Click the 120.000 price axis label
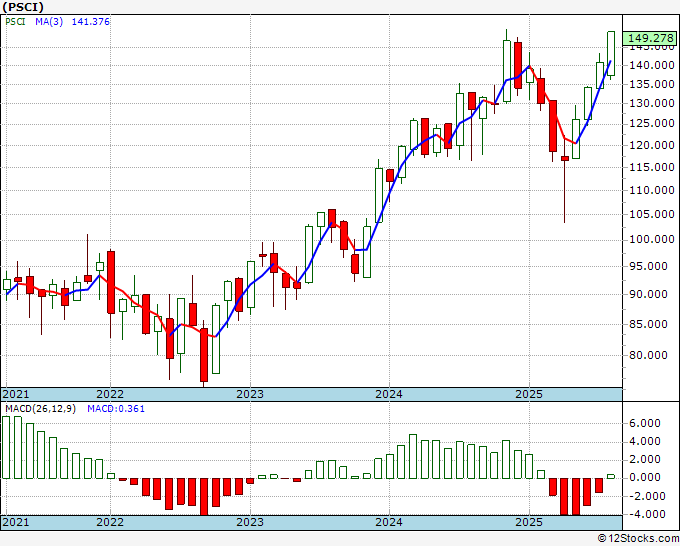This screenshot has width=680, height=546. pyautogui.click(x=651, y=145)
